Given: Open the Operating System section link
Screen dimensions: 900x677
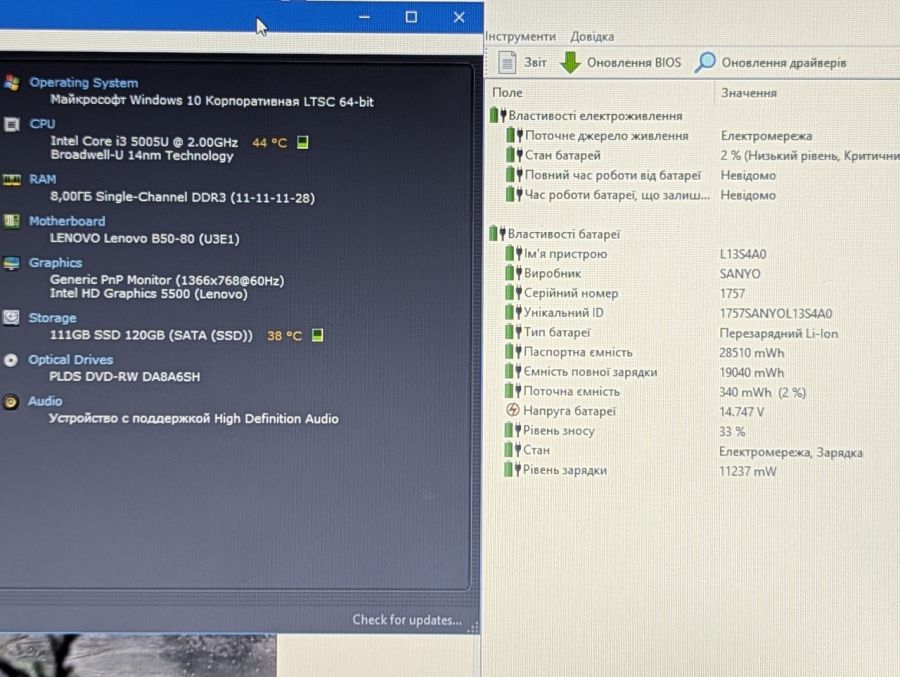Looking at the screenshot, I should (x=84, y=83).
